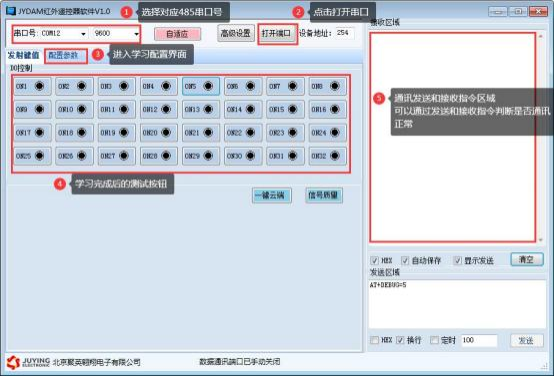Toggle the ON4 test button
Screen dimensions: 554x376
point(159,86)
